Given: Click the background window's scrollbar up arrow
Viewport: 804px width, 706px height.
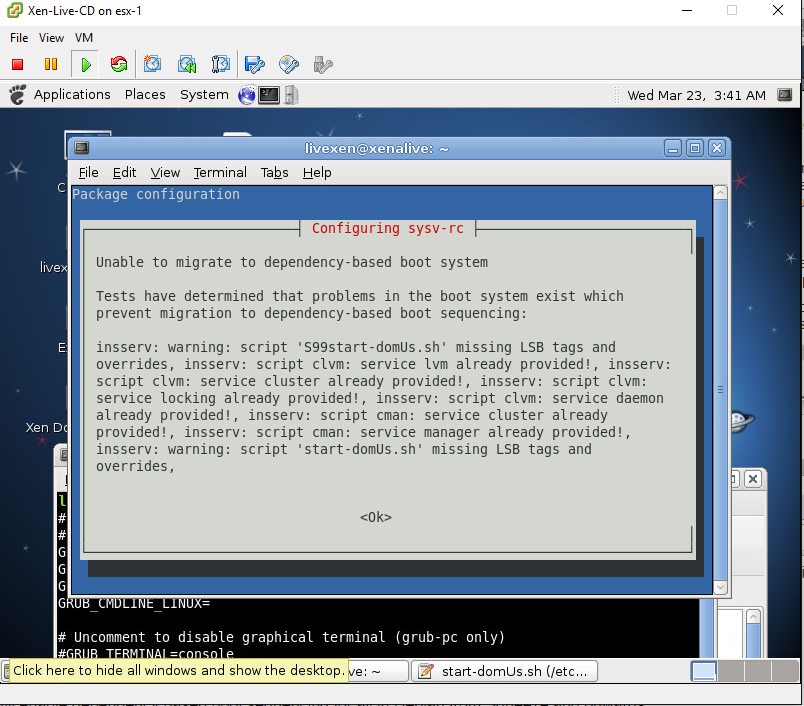Looking at the screenshot, I should [753, 616].
